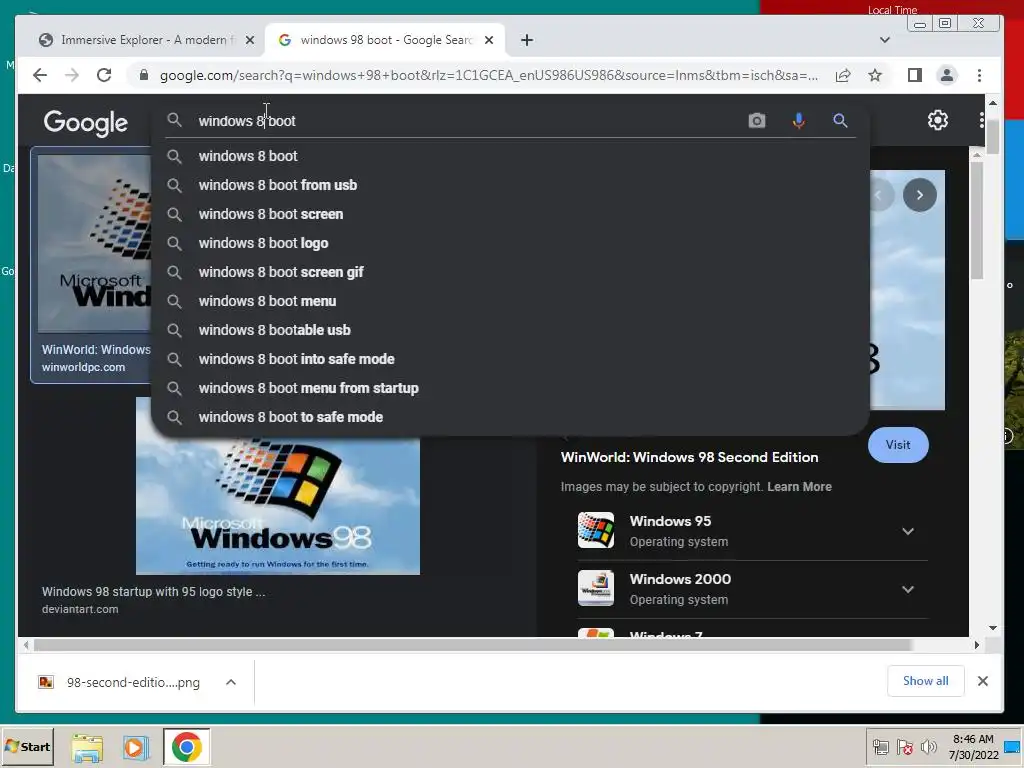The image size is (1024, 768).
Task: Close the windows 98 boot tab
Action: point(488,40)
